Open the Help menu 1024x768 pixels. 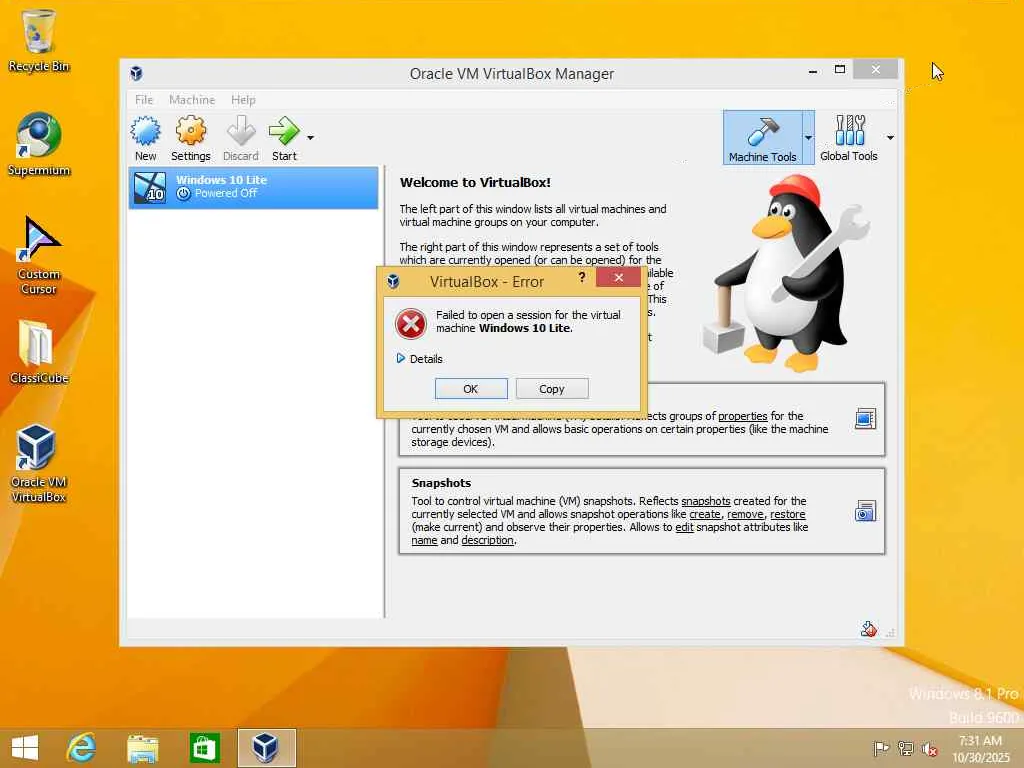[243, 100]
